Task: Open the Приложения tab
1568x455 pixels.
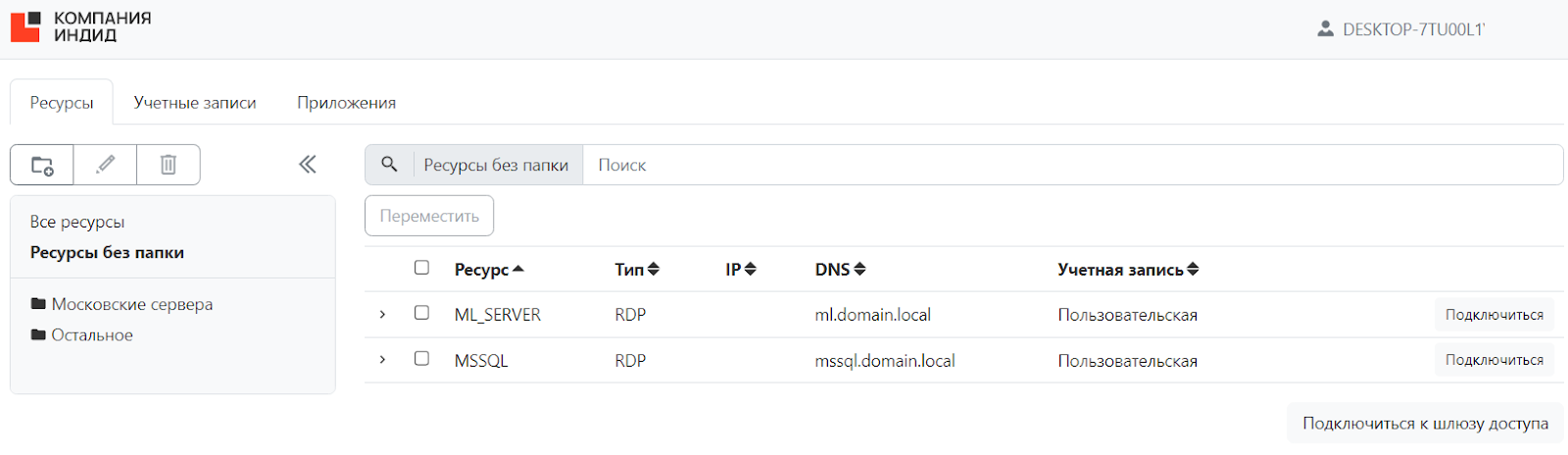Action: (346, 103)
